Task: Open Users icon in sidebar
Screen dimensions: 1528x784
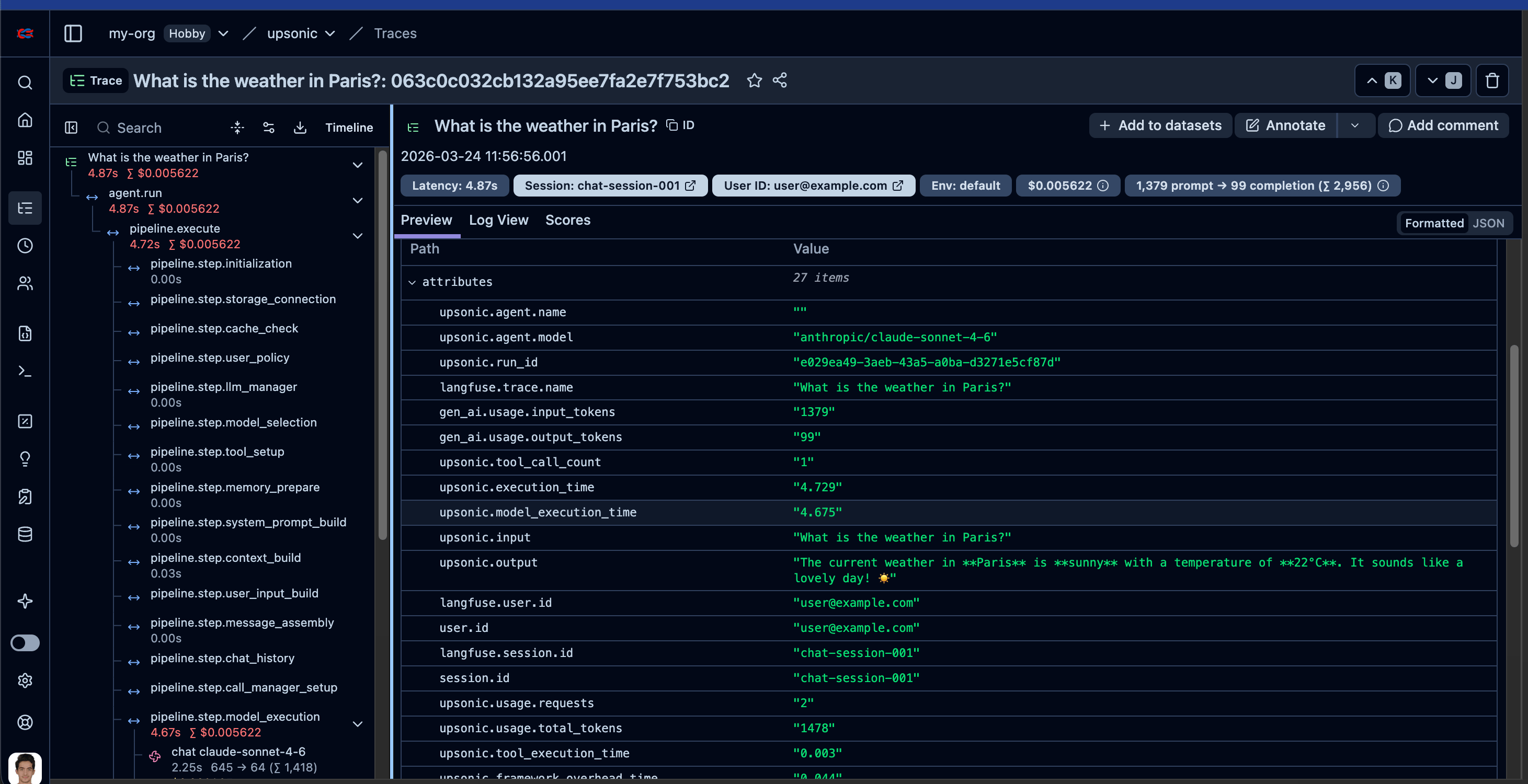Action: tap(25, 283)
